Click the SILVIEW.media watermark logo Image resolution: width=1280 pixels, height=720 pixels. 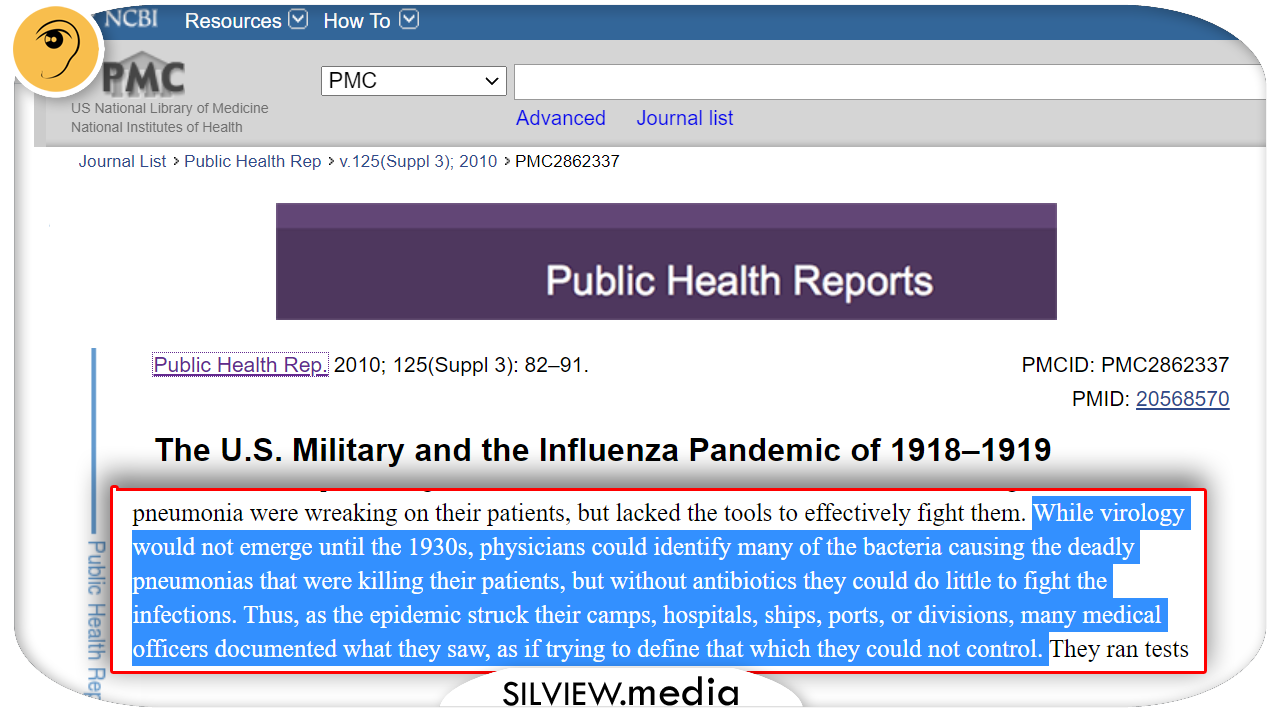tap(620, 692)
